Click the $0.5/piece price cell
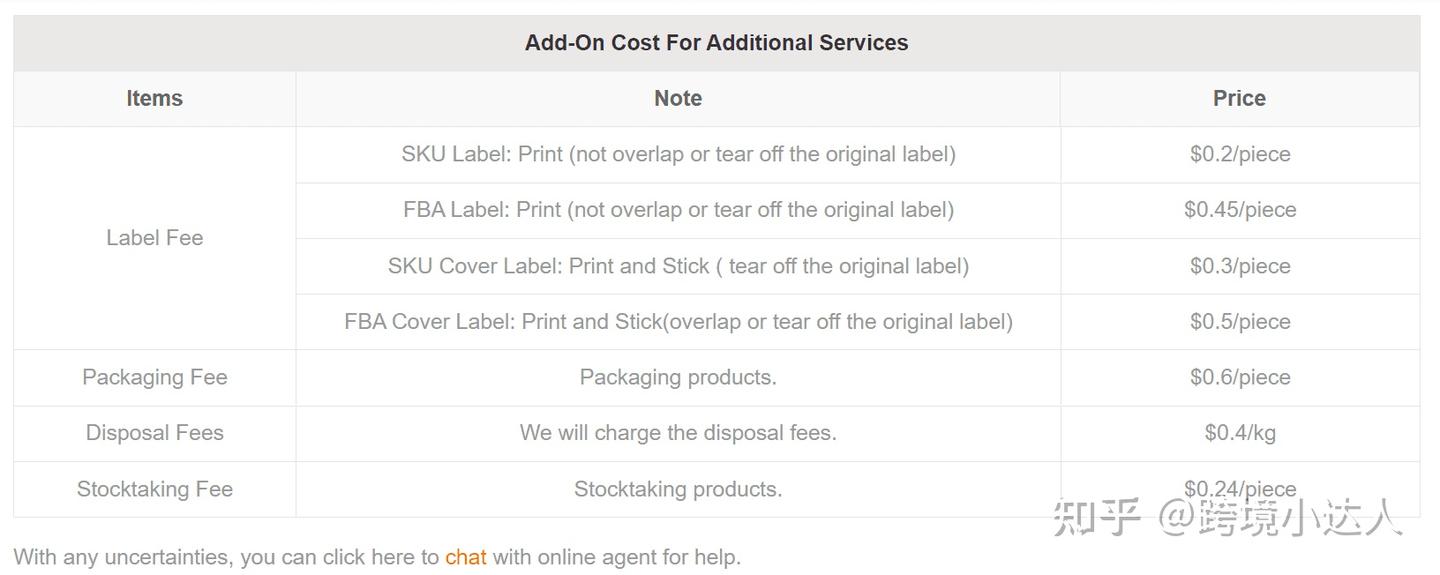This screenshot has height=575, width=1440. (x=1239, y=322)
